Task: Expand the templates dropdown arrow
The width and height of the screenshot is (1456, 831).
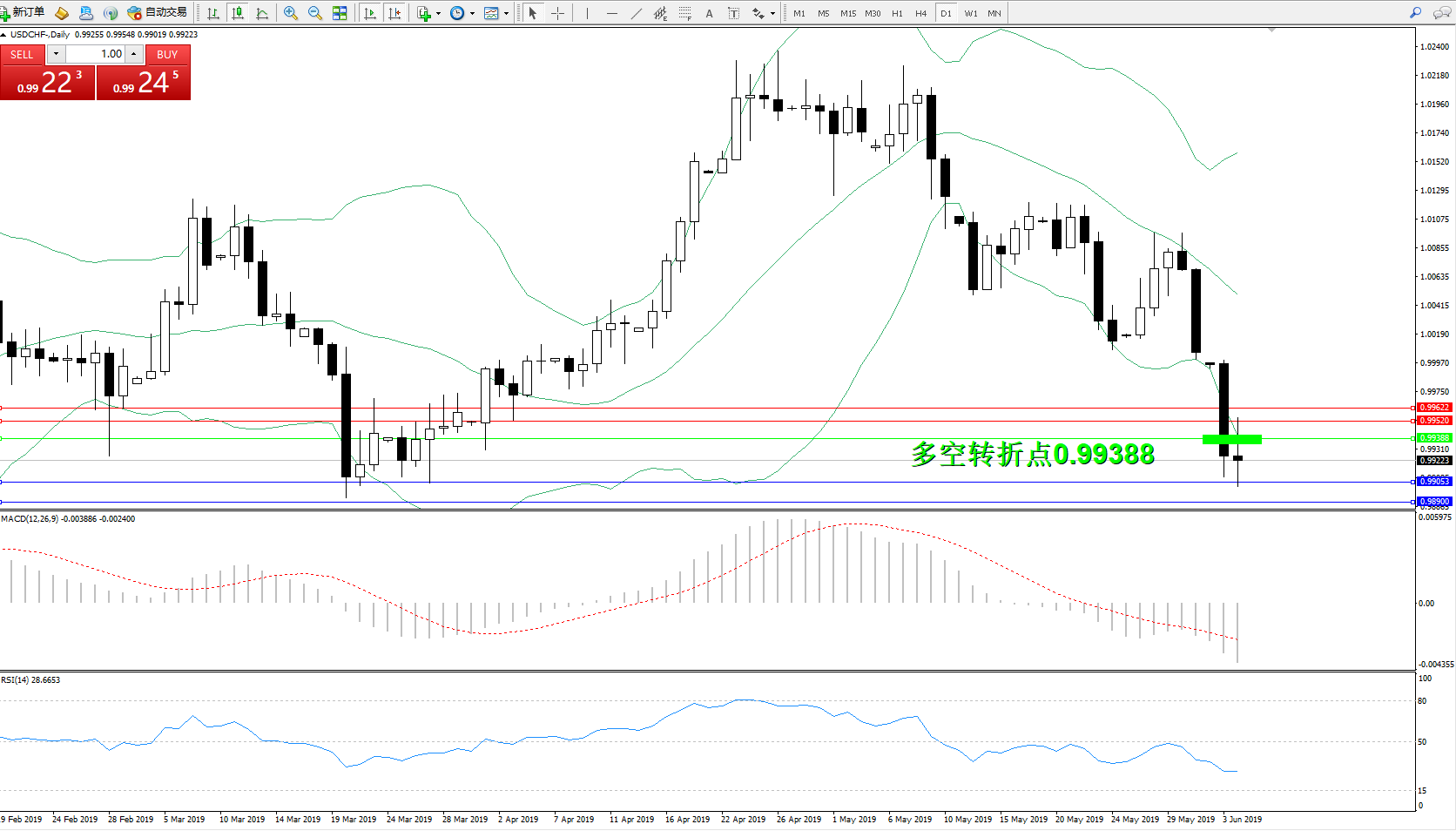Action: [506, 14]
